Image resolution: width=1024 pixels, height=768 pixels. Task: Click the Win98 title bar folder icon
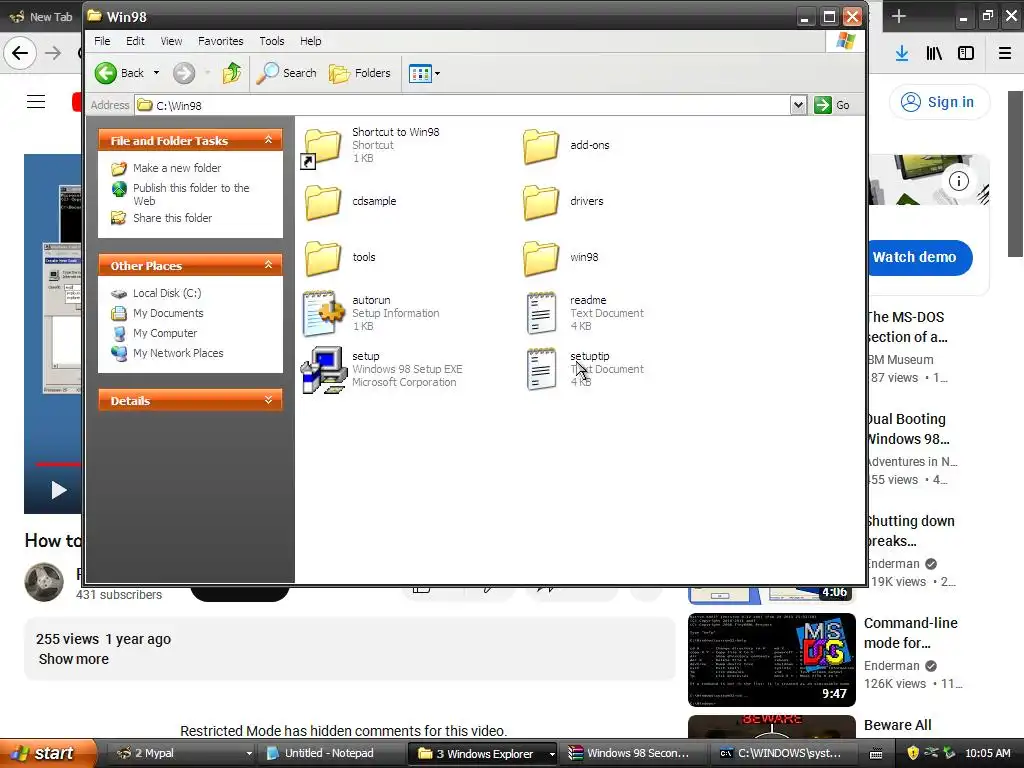tap(95, 16)
